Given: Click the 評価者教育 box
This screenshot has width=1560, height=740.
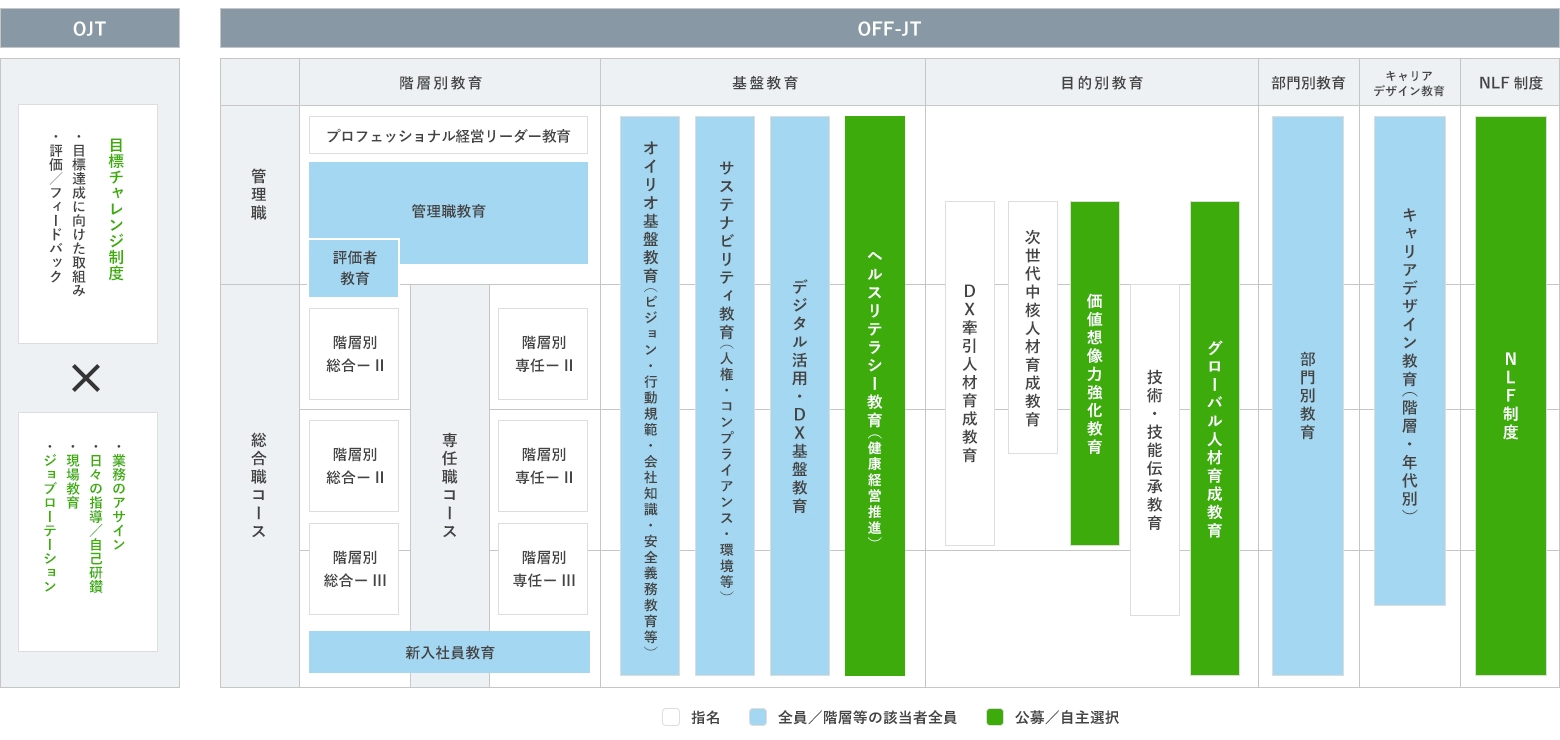Looking at the screenshot, I should click(x=354, y=268).
